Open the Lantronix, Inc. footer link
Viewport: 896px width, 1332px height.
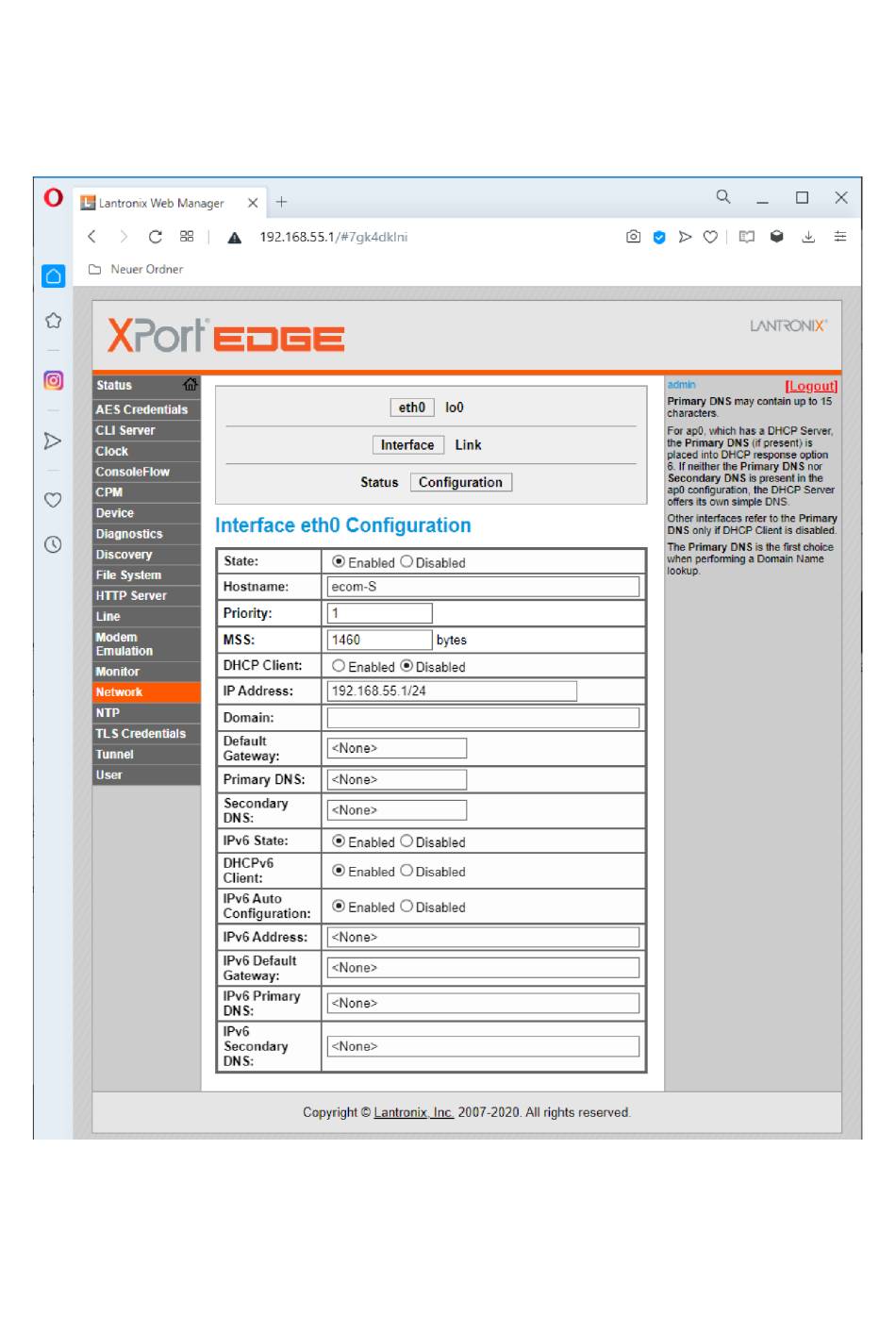[414, 1112]
